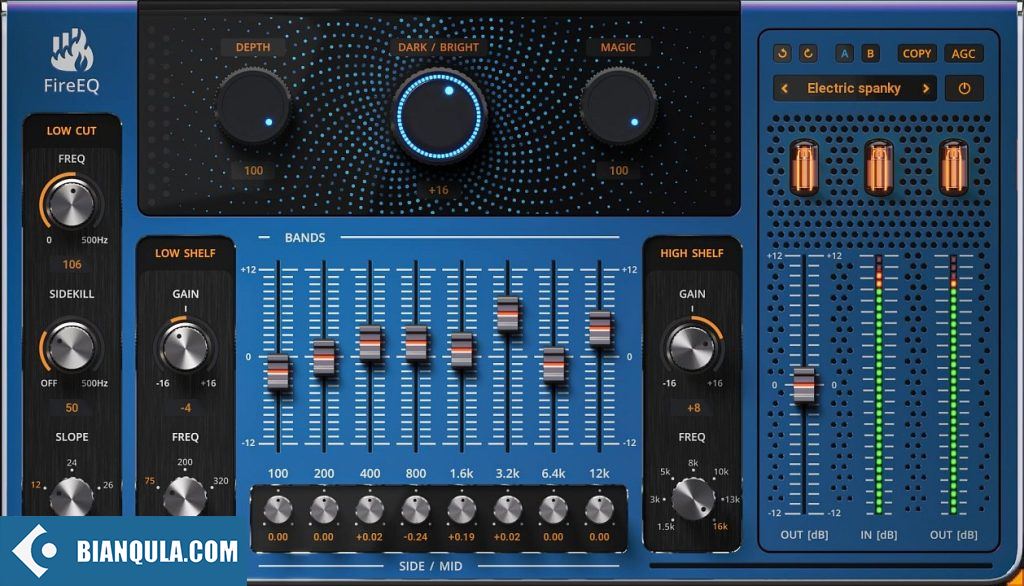Click the SIDEKILL knob
Image resolution: width=1024 pixels, height=586 pixels.
[x=71, y=346]
